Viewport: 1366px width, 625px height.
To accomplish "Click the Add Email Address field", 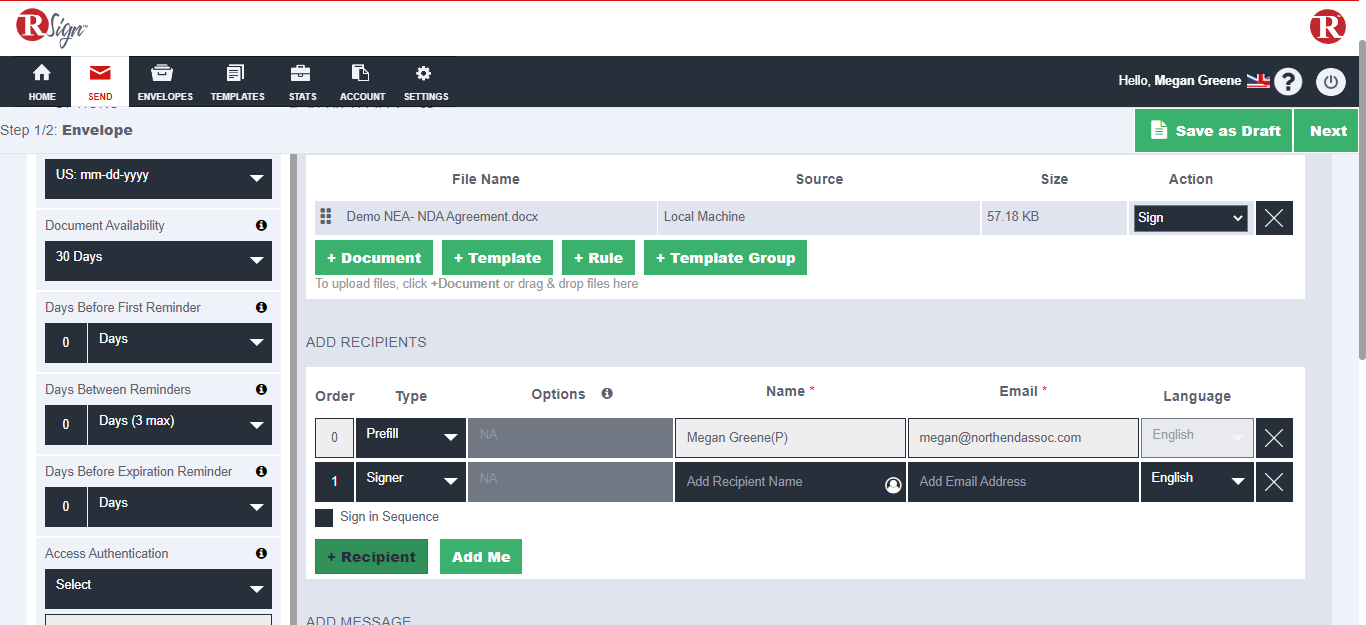I will tap(1022, 482).
